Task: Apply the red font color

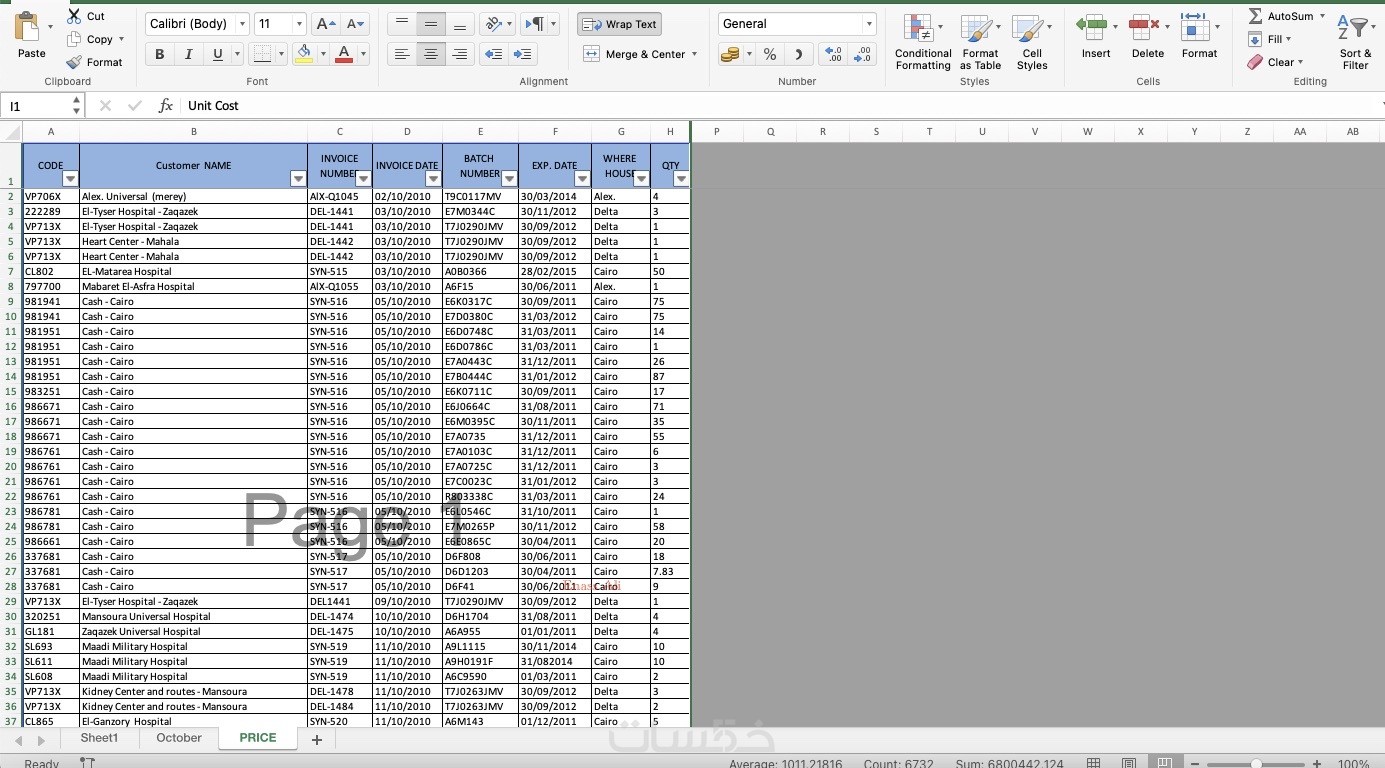Action: click(x=344, y=54)
